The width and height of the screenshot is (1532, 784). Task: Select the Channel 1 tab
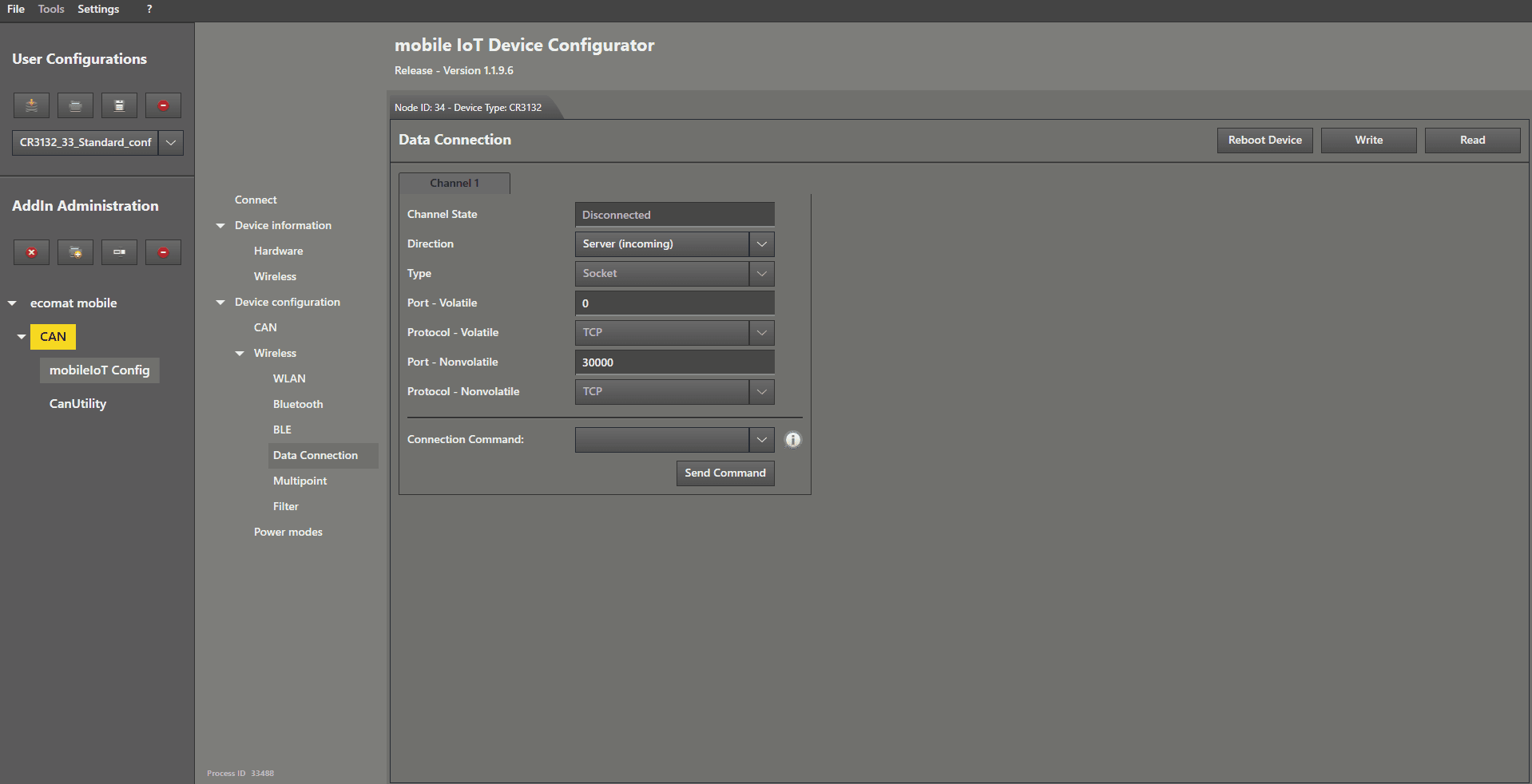click(454, 184)
